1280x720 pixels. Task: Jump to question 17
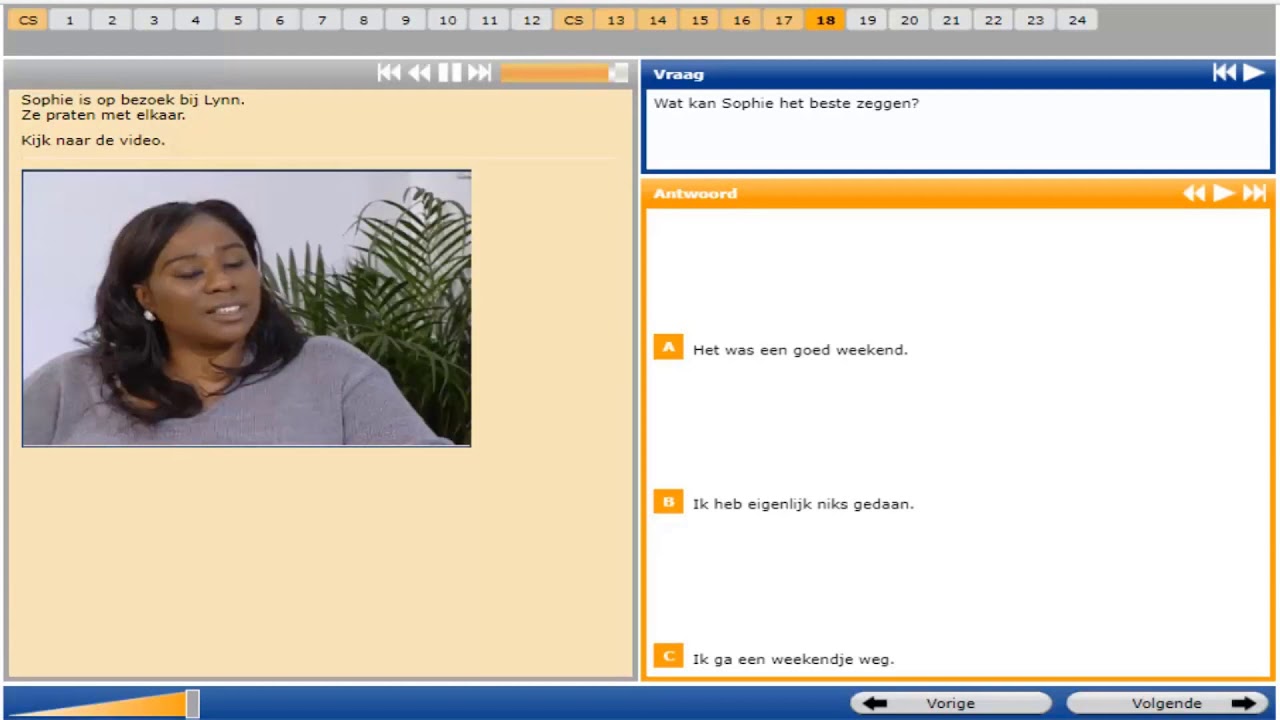[783, 20]
